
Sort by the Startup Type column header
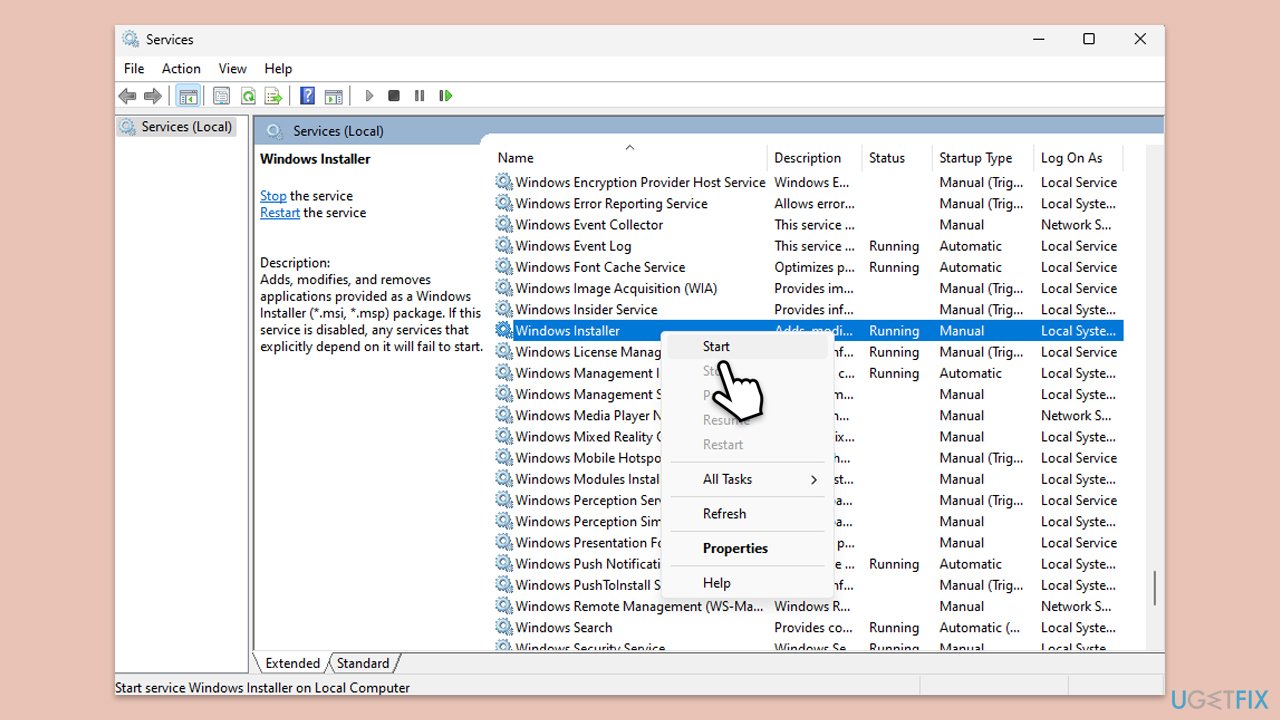pos(983,158)
